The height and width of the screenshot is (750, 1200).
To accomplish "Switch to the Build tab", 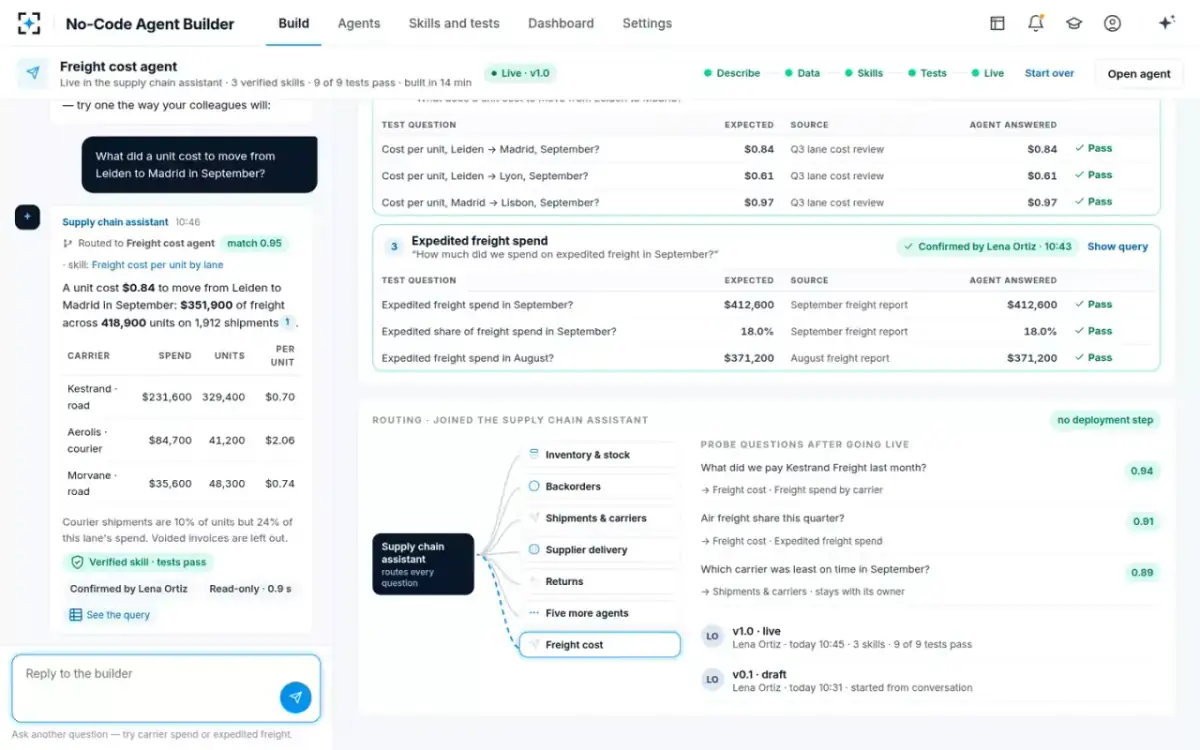I will pos(294,23).
